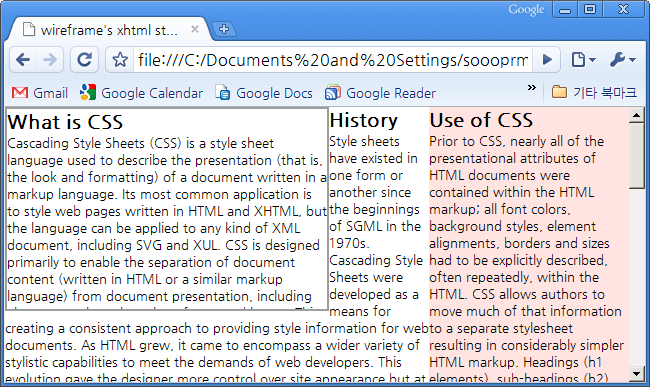Click the page icon in tab
The image size is (650, 387).
[x=28, y=29]
